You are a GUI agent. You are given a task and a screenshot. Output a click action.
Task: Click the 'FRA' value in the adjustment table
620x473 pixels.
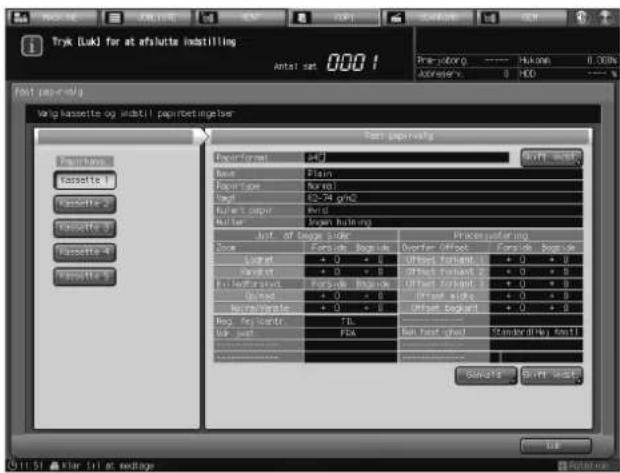pyautogui.click(x=350, y=333)
